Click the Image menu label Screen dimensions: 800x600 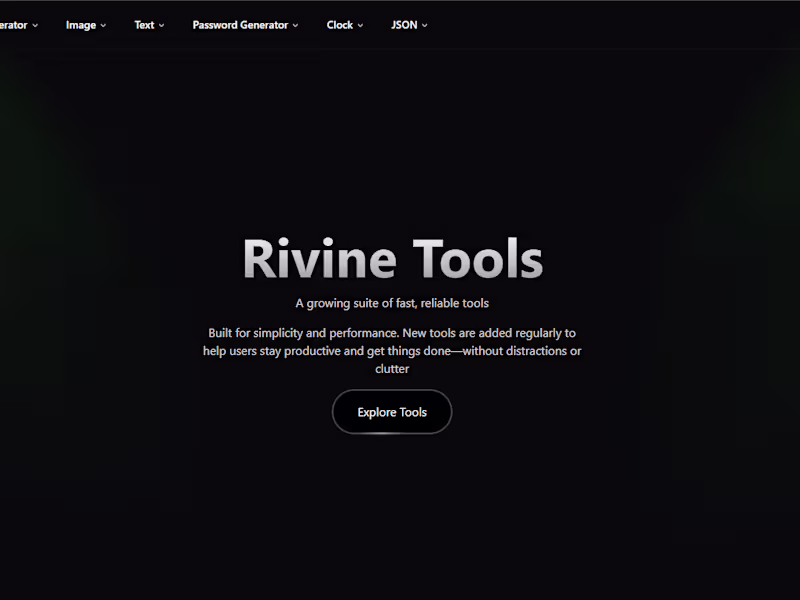80,25
